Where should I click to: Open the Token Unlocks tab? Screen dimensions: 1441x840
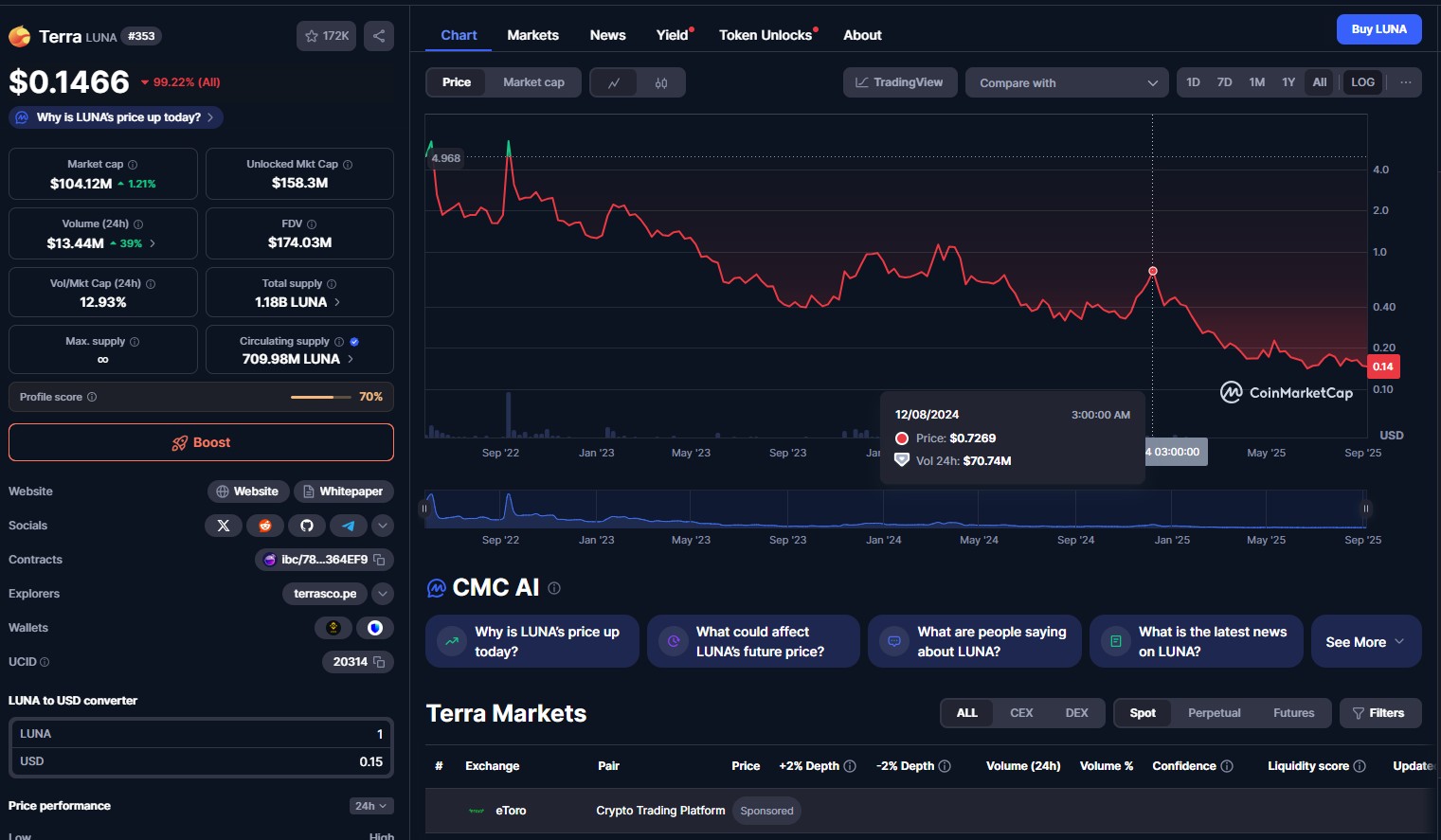(766, 35)
